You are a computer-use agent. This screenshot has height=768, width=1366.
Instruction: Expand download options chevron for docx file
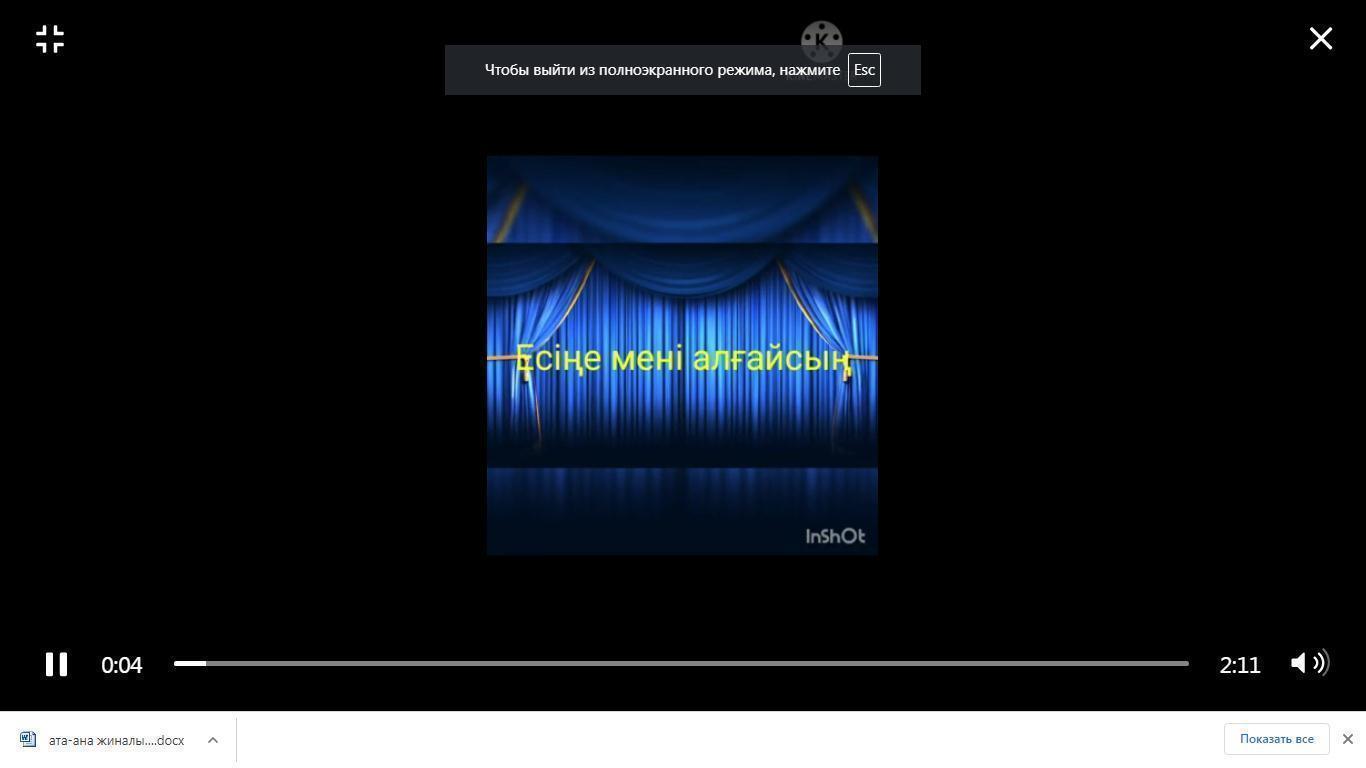point(213,740)
